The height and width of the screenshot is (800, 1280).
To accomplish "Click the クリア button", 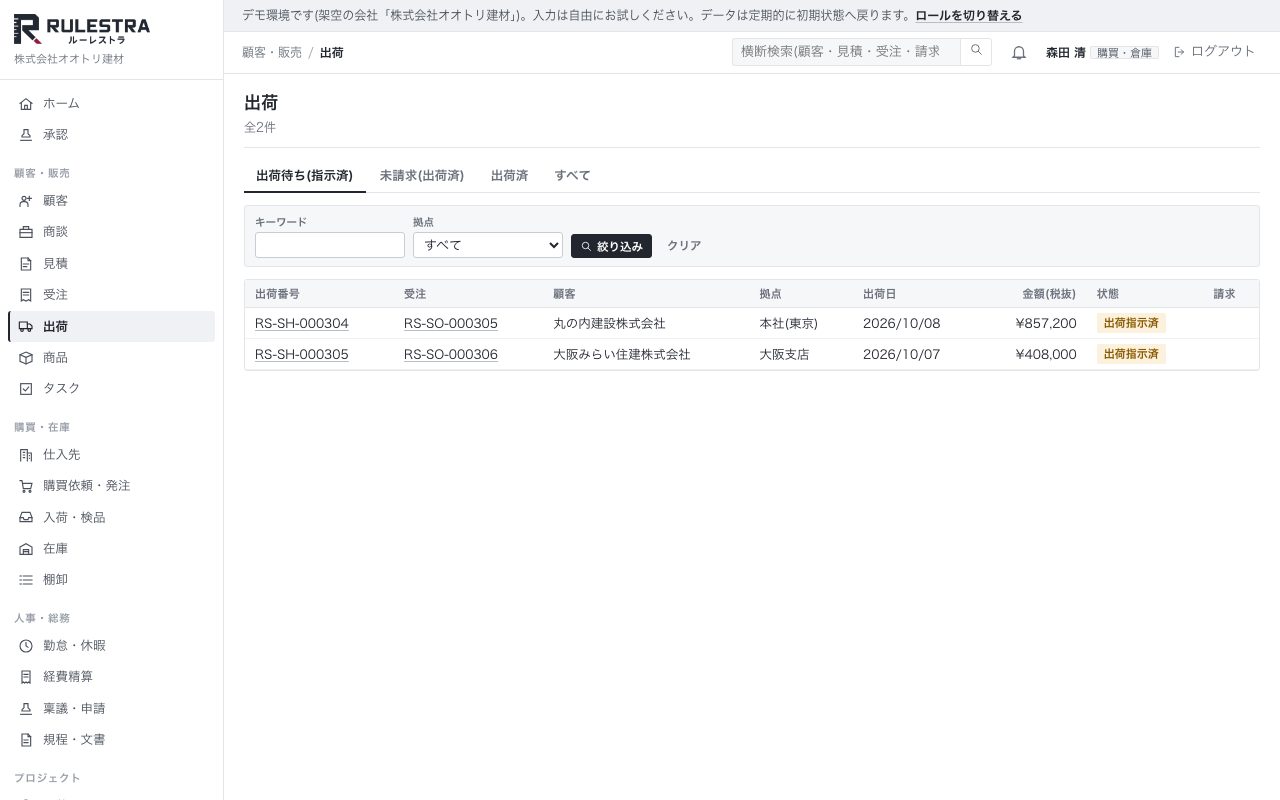I will click(684, 246).
